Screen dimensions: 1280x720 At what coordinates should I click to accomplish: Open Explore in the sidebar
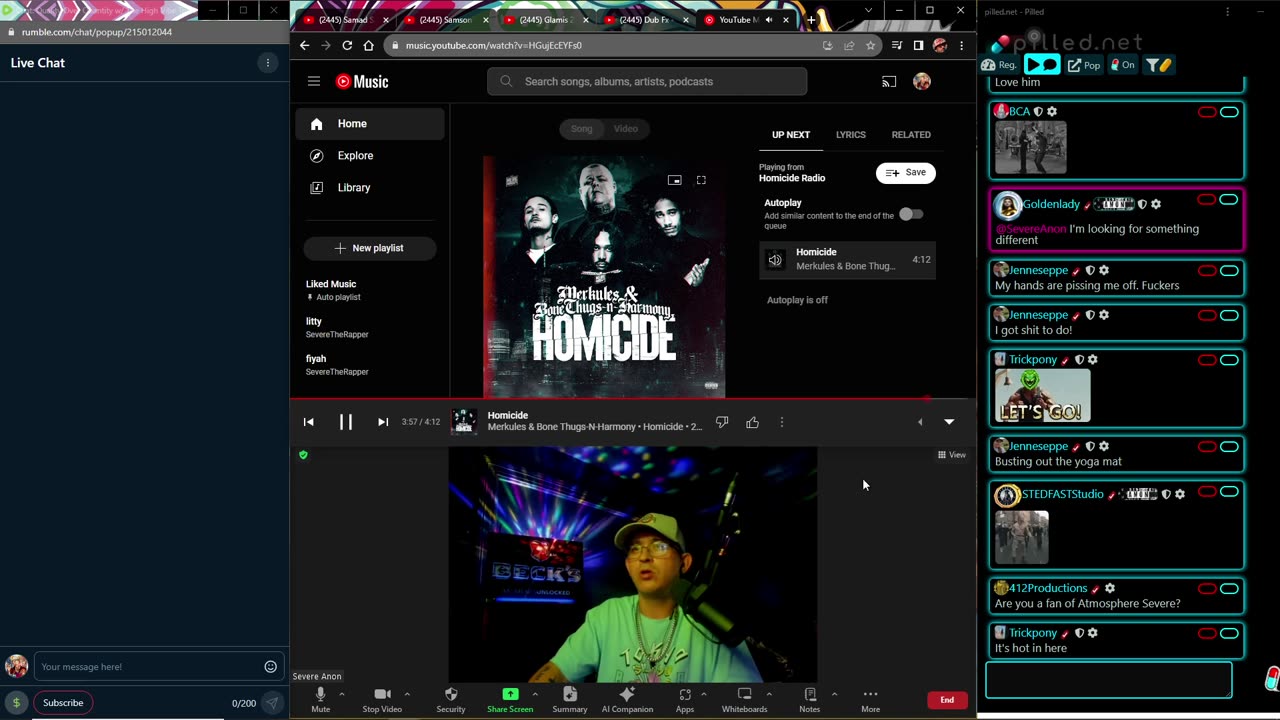tap(370, 156)
